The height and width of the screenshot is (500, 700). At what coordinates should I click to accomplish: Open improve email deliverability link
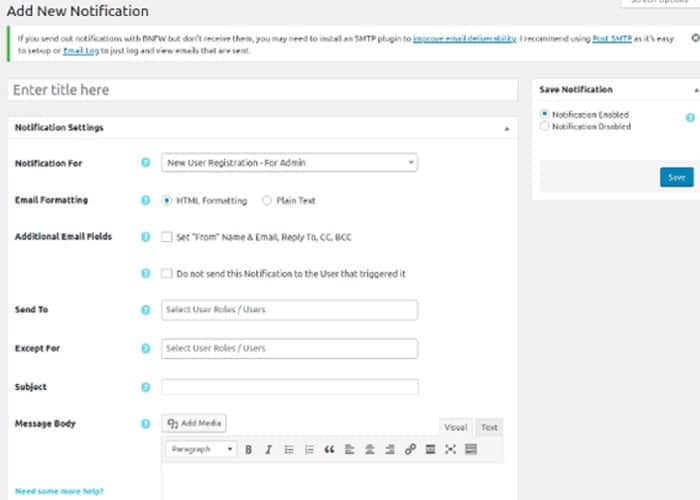465,38
